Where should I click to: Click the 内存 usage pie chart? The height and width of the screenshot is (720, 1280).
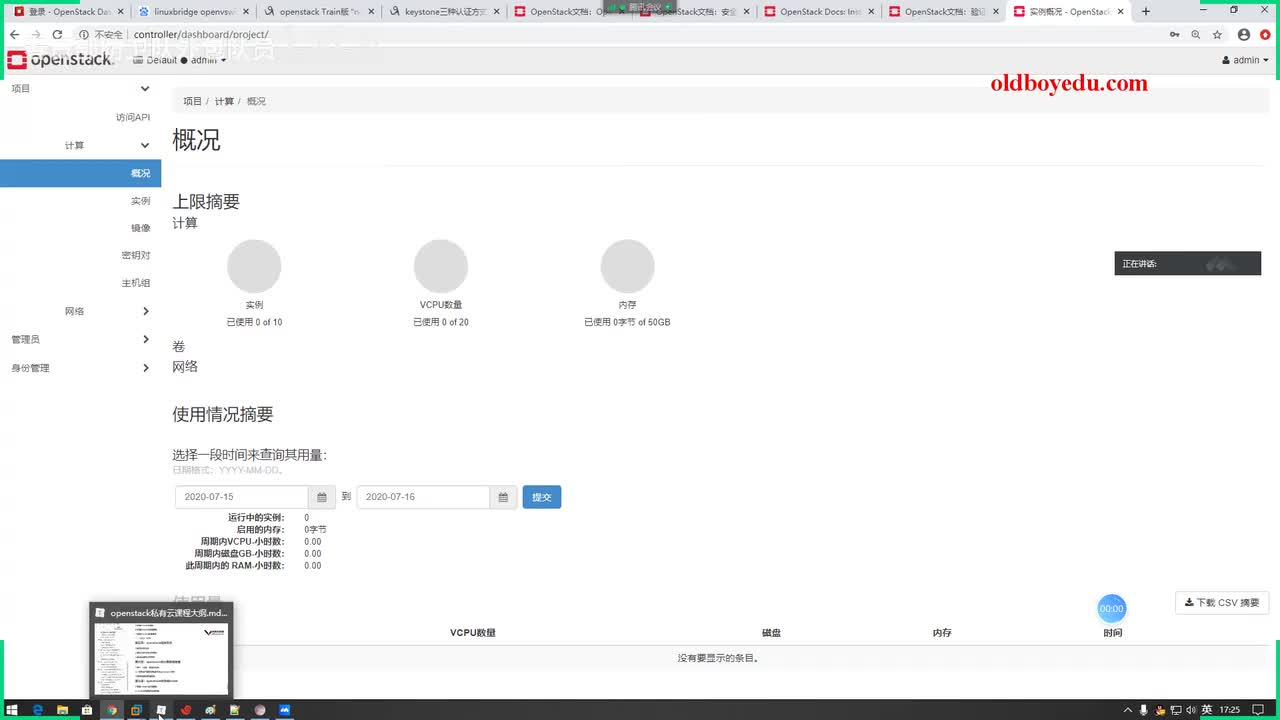(x=627, y=266)
